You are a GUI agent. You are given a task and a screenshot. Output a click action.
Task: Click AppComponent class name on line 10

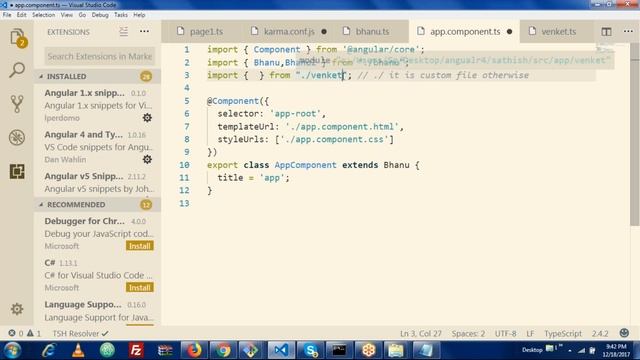click(305, 165)
